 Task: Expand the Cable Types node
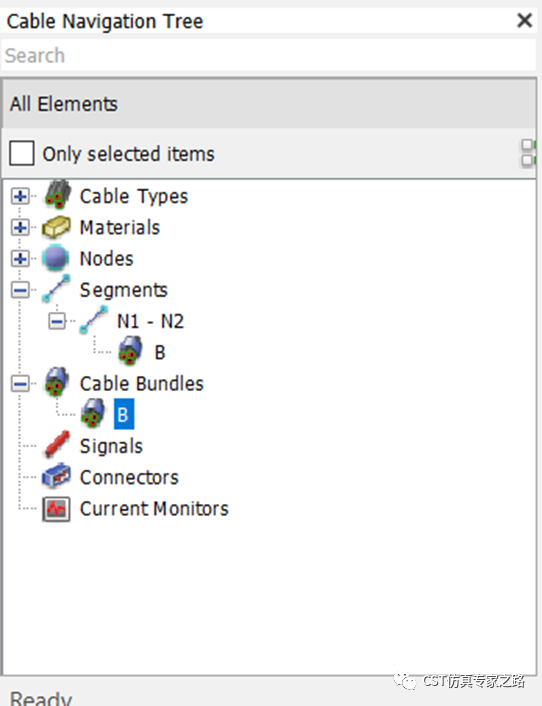point(20,196)
